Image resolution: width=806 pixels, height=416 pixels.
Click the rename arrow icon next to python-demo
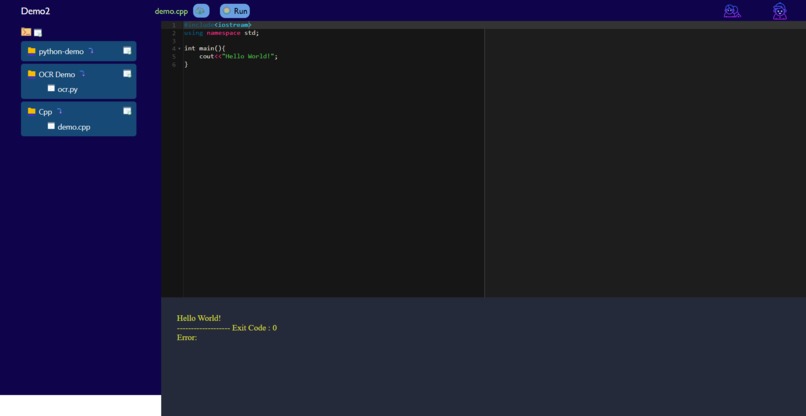91,50
